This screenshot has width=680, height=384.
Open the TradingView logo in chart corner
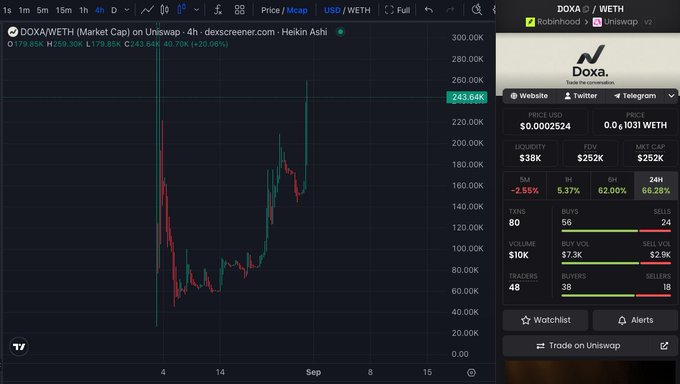coord(19,347)
